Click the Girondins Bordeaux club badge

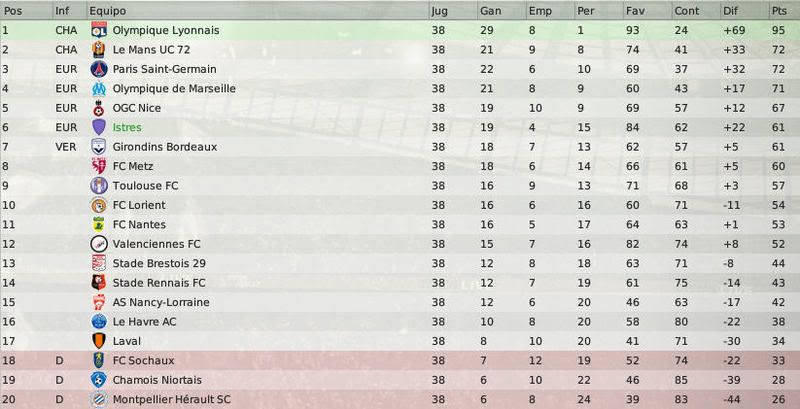pos(98,147)
